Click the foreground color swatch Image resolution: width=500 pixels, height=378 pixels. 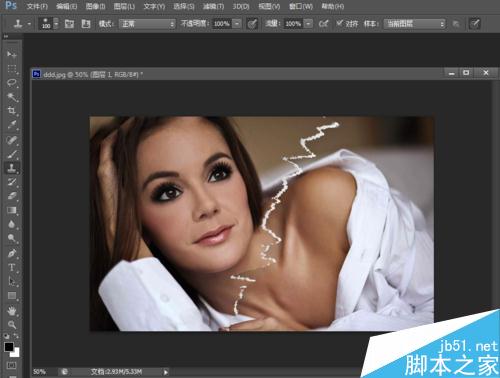(9, 347)
